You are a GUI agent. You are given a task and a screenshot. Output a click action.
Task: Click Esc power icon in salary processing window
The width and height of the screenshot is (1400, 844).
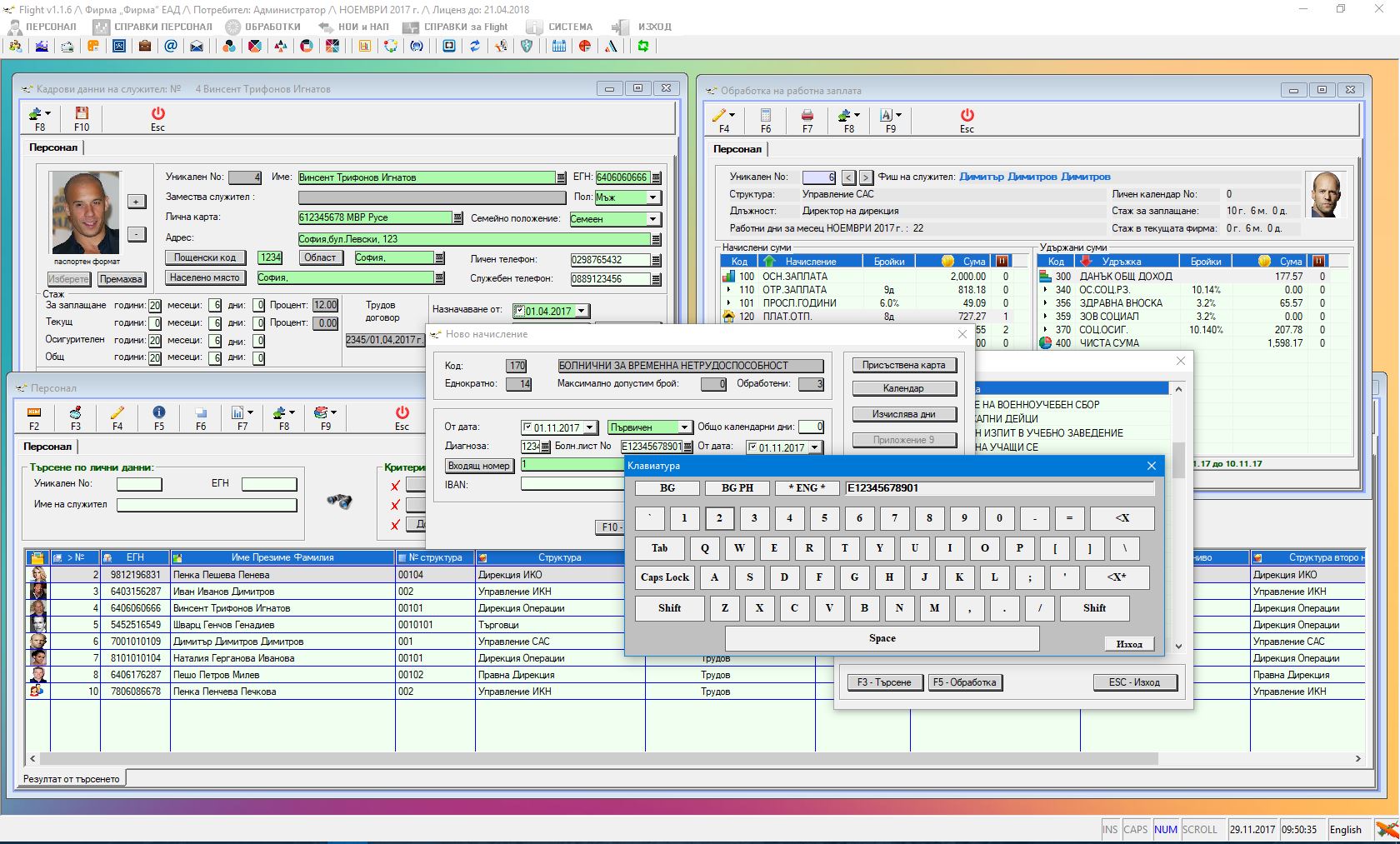coord(967,120)
